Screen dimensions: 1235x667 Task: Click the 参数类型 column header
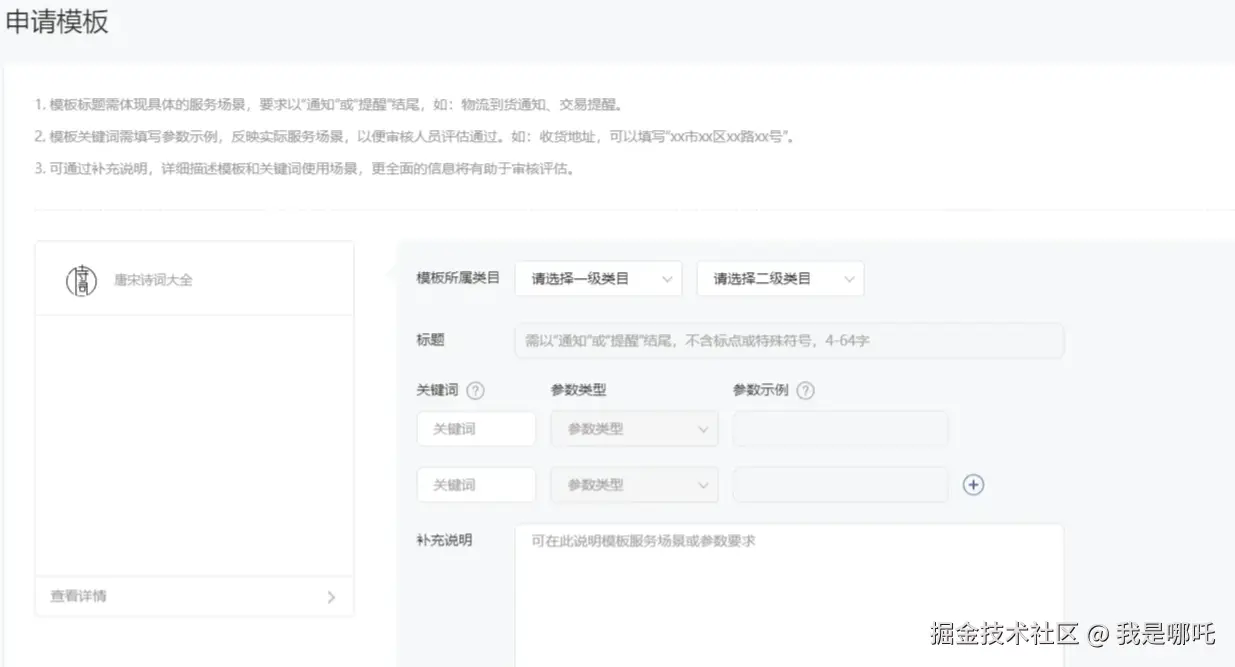(578, 390)
